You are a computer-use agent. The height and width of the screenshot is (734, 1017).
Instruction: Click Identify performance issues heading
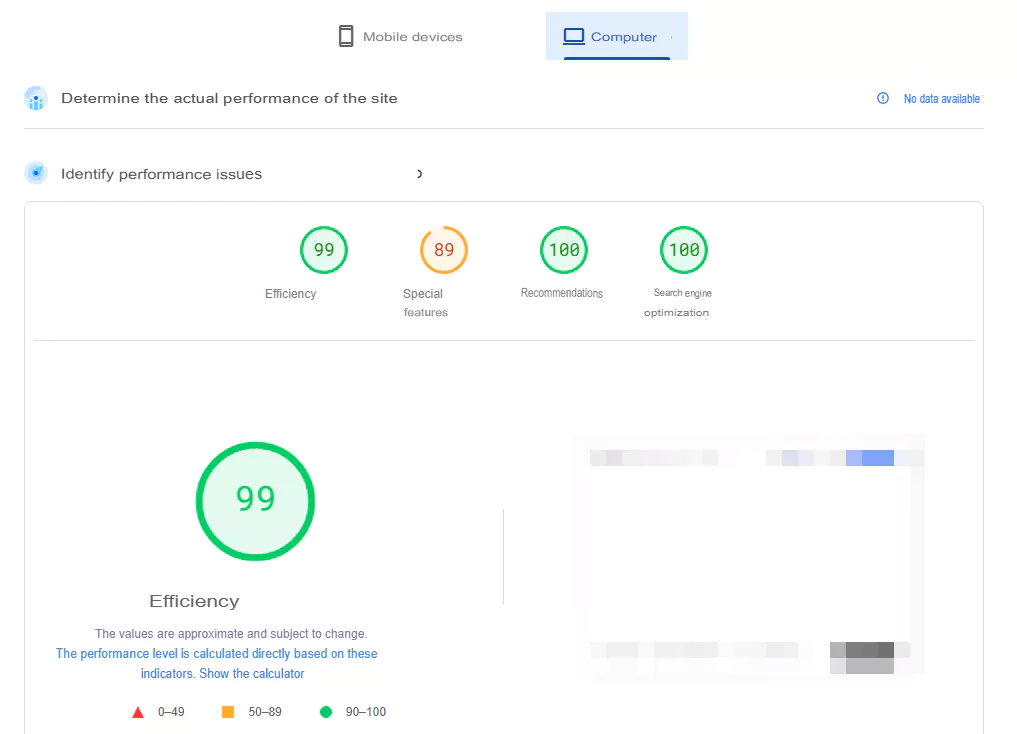pos(162,174)
